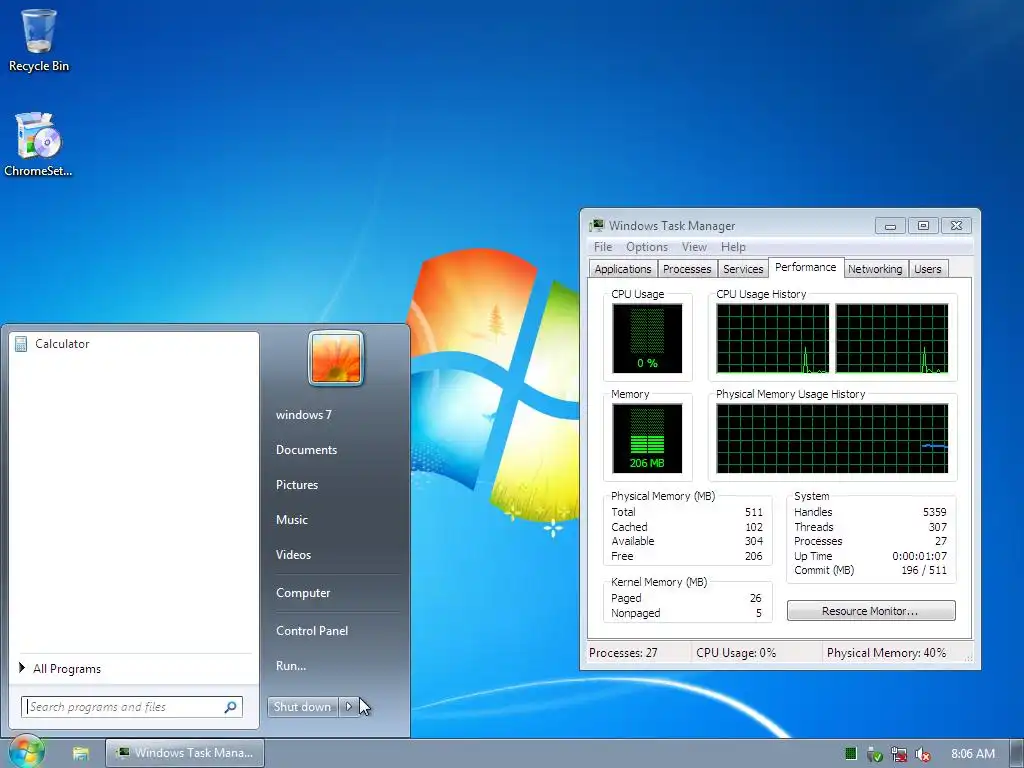Click the Threads value 307
The height and width of the screenshot is (768, 1024).
tap(938, 527)
